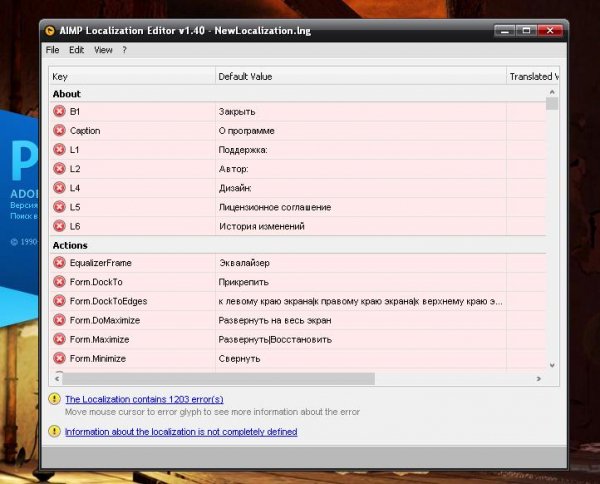This screenshot has width=600, height=484.
Task: Click the default value 'Развернуть на весь экран'
Action: coord(275,321)
